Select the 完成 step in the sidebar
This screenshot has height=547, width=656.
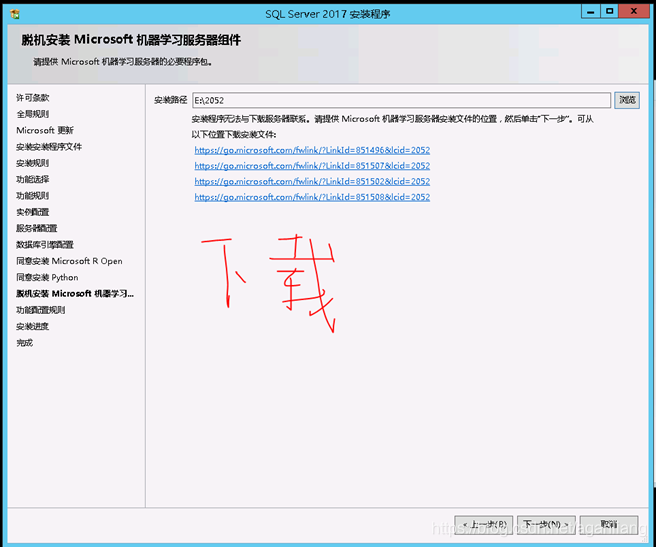pos(25,343)
